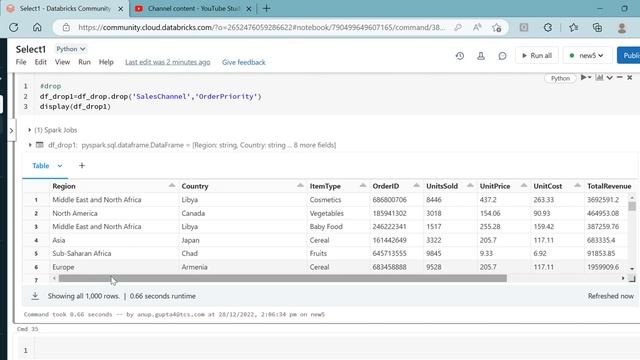
Task: Click horizontal scrollbar right arrow
Action: [x=623, y=278]
